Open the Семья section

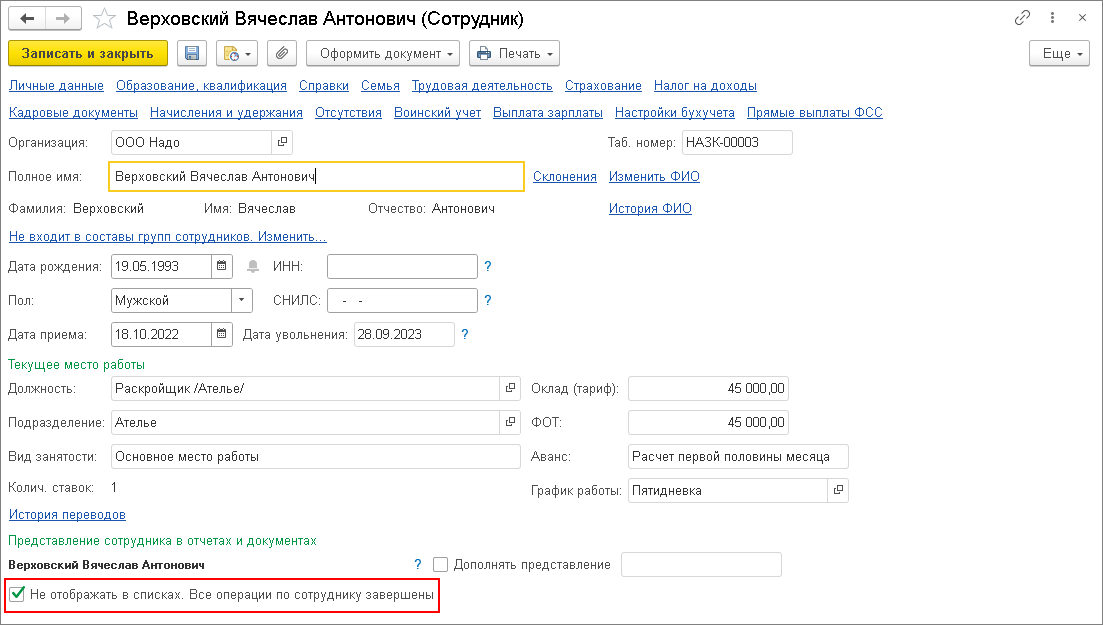click(380, 86)
